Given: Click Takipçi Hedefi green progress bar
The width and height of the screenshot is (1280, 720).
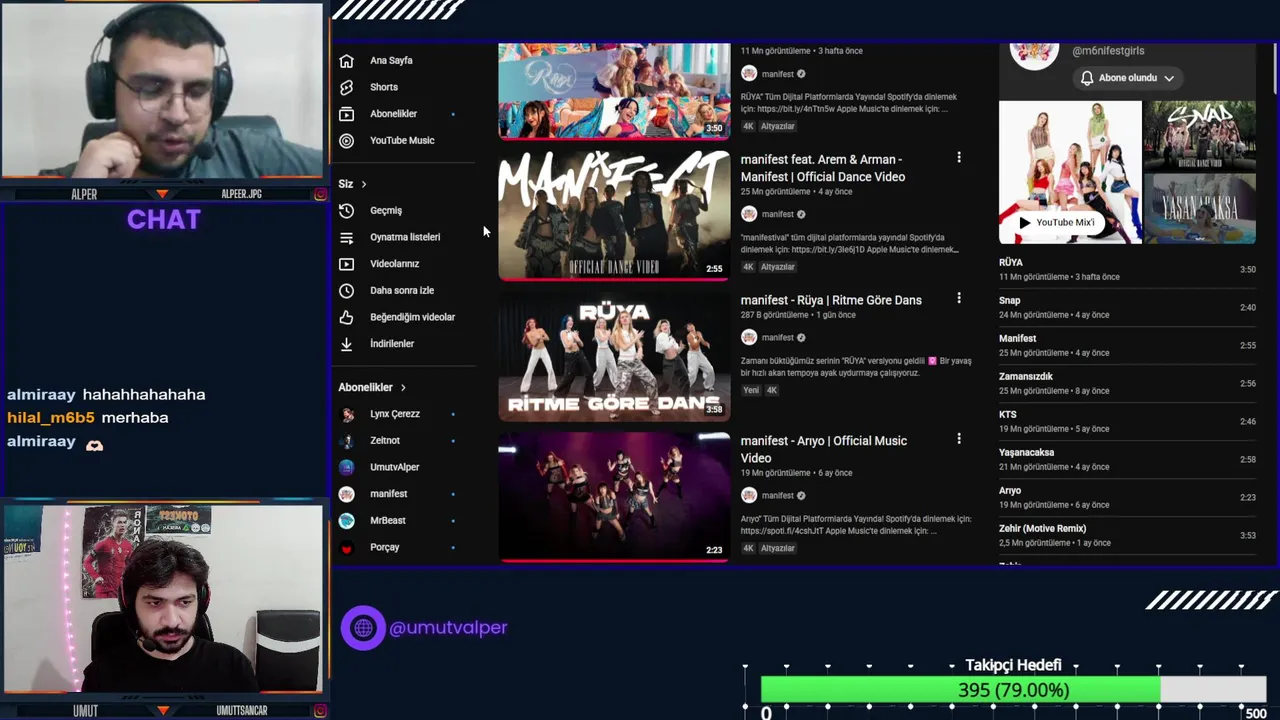Looking at the screenshot, I should [960, 690].
